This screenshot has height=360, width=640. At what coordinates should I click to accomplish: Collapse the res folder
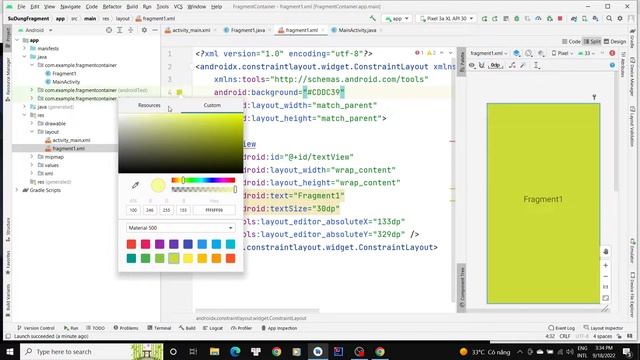coord(24,115)
